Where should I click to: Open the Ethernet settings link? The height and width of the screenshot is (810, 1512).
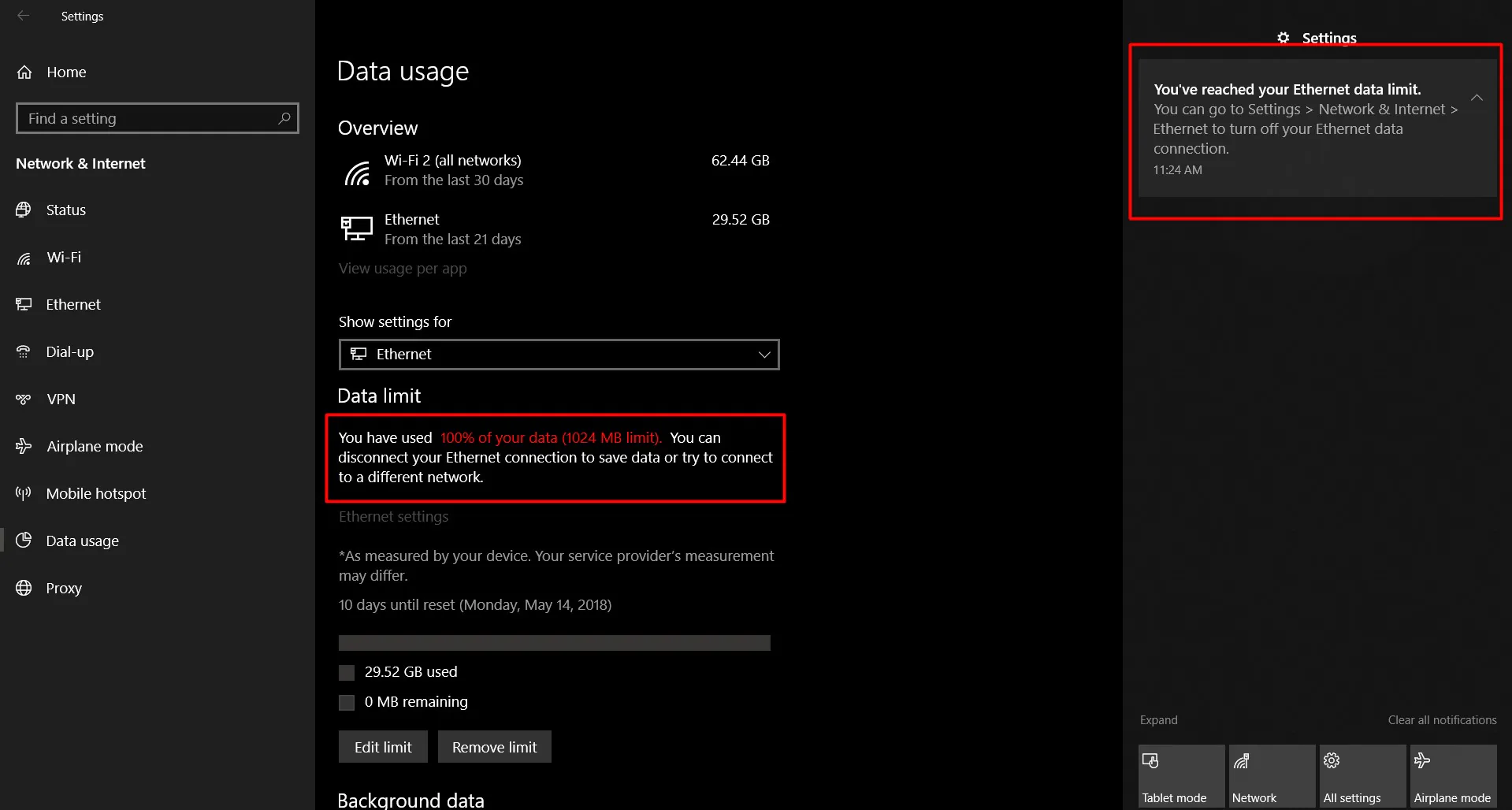[x=393, y=517]
